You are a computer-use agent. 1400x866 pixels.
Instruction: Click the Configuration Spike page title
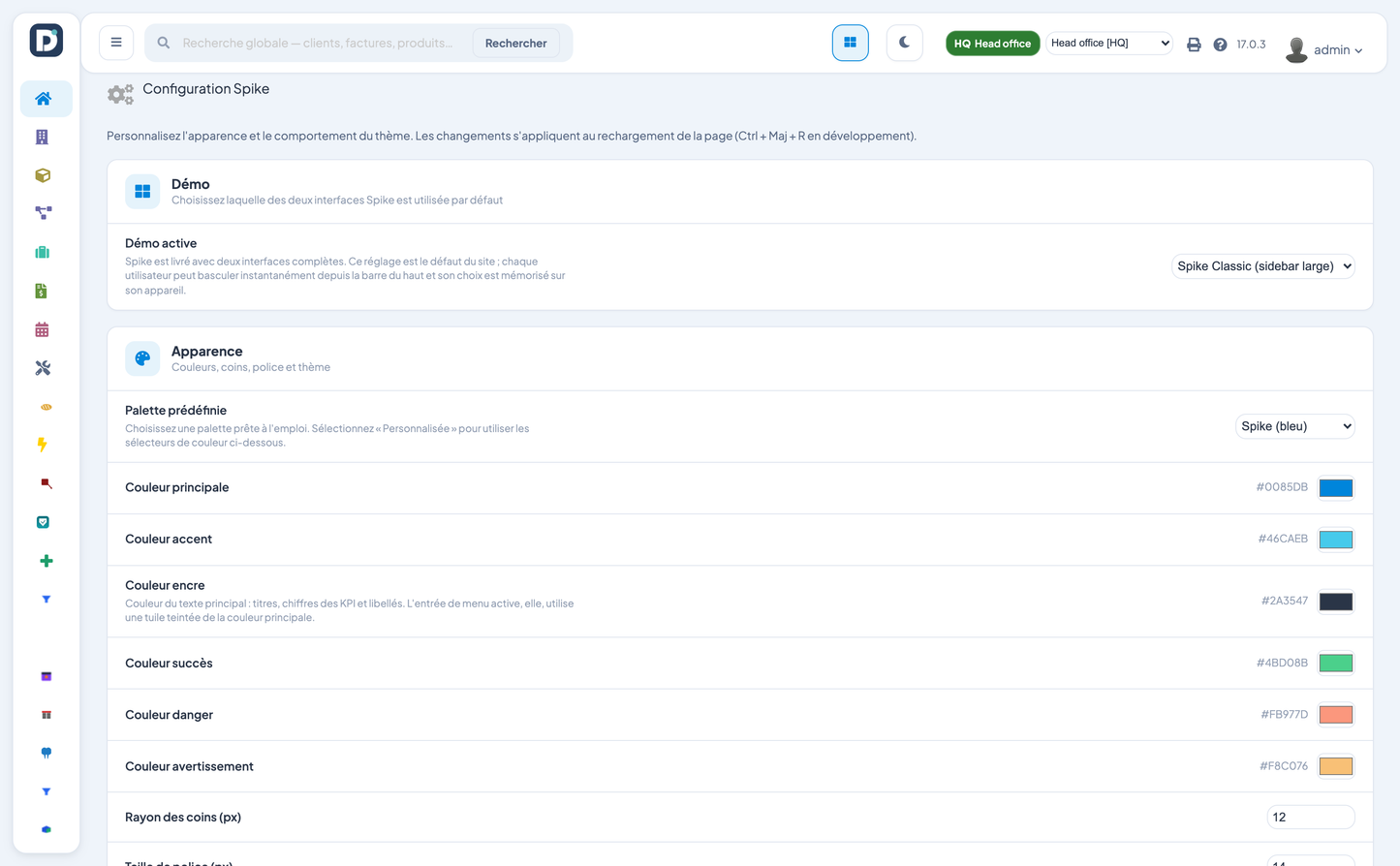206,88
